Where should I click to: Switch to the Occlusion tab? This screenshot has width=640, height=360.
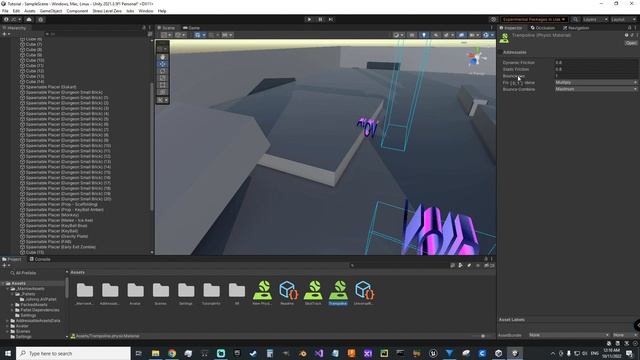tap(543, 28)
